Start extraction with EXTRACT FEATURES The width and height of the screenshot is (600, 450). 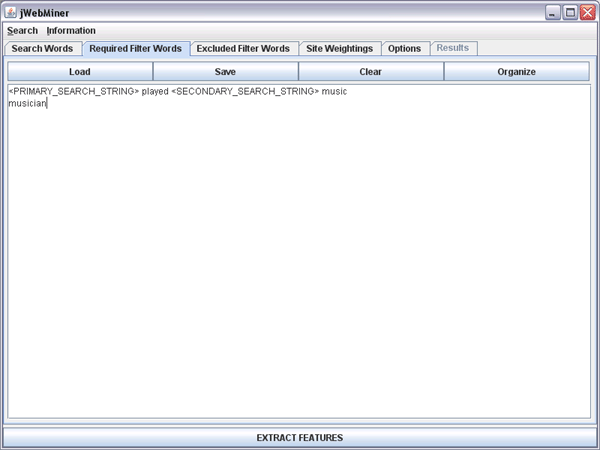pyautogui.click(x=299, y=438)
